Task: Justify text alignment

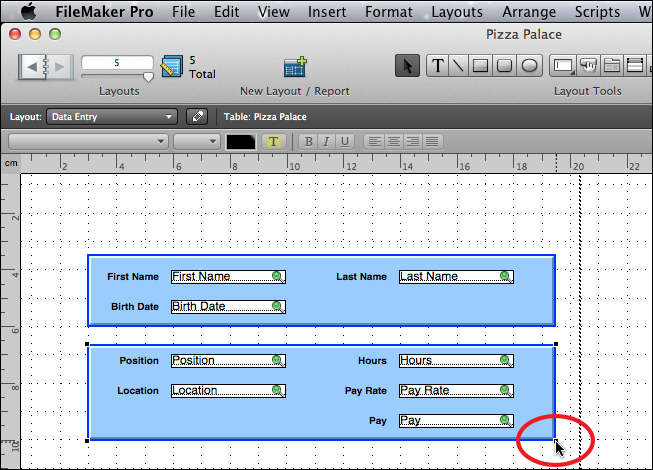Action: pos(432,142)
